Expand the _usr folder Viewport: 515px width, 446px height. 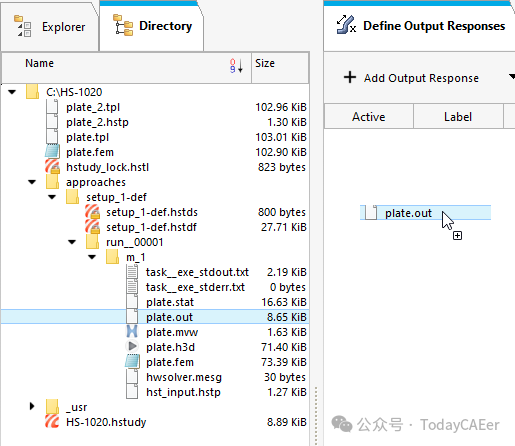(32, 406)
